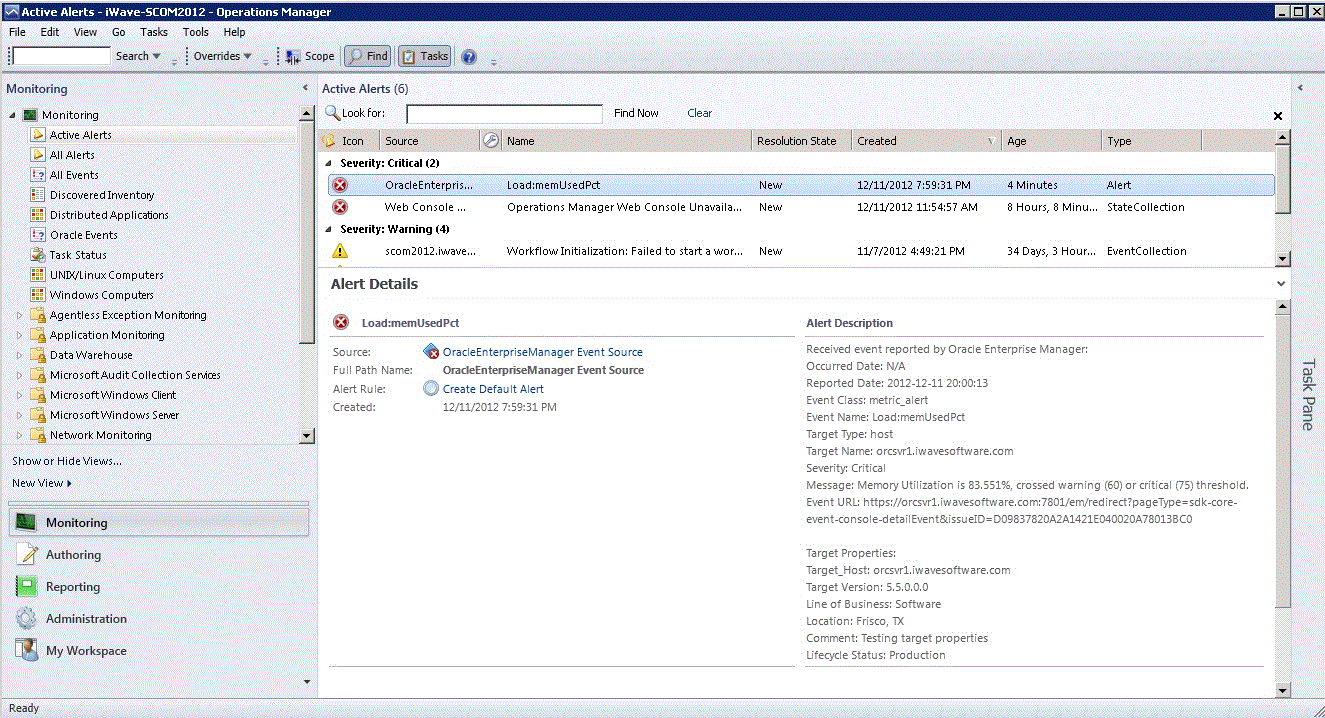Image resolution: width=1325 pixels, height=718 pixels.
Task: Open the My Workspace icon
Action: coord(24,650)
